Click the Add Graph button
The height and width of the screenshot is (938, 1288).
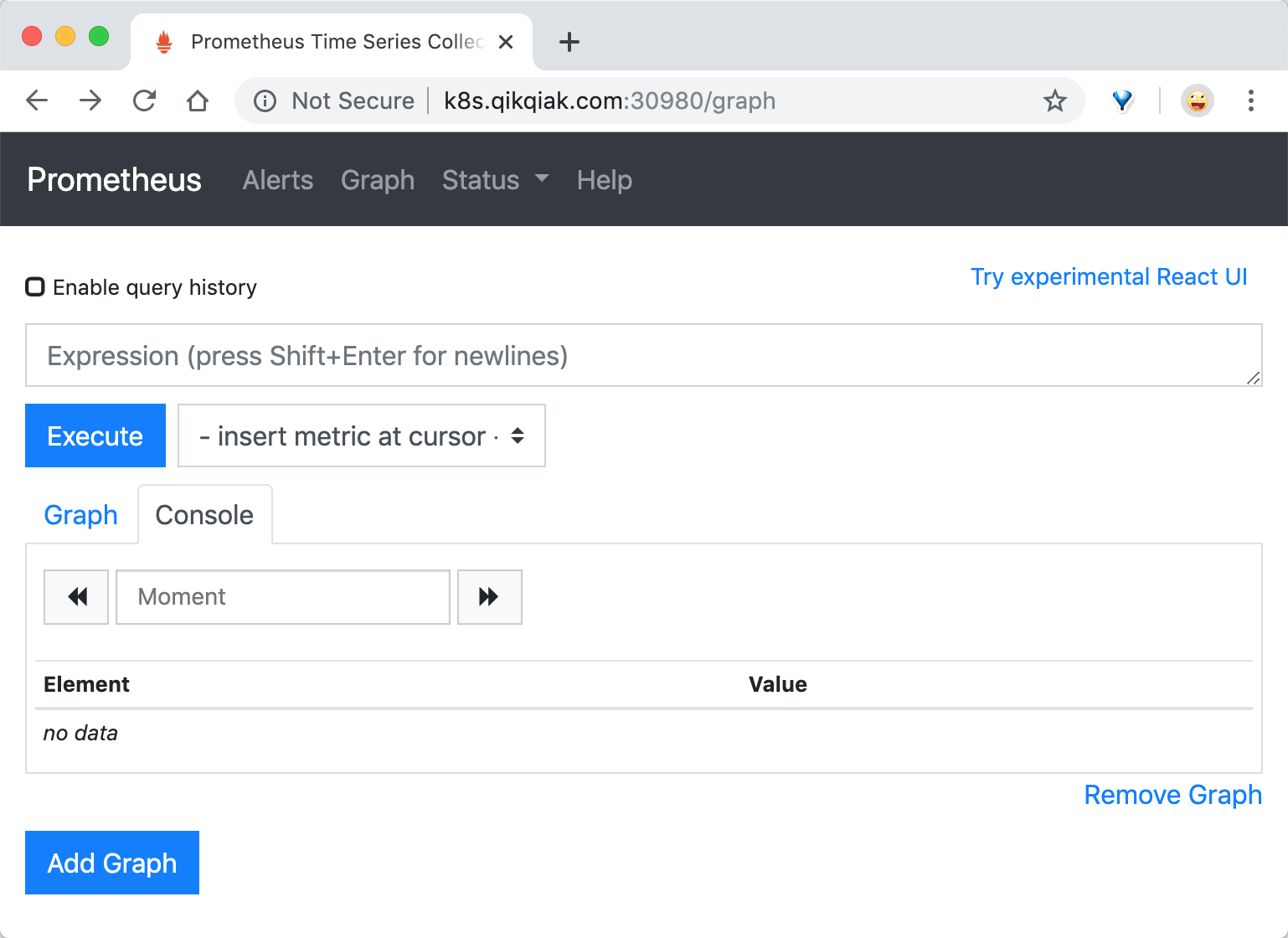[112, 863]
